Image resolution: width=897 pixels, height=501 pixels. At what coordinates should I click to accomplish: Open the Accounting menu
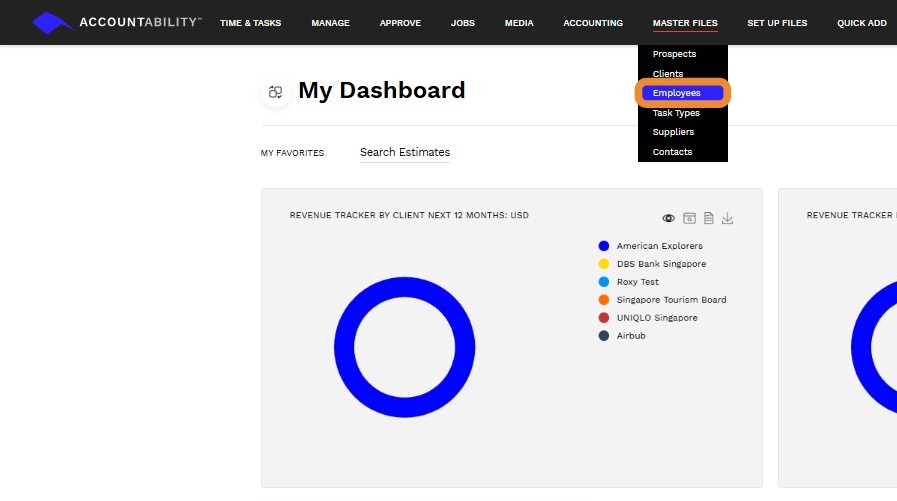click(593, 23)
